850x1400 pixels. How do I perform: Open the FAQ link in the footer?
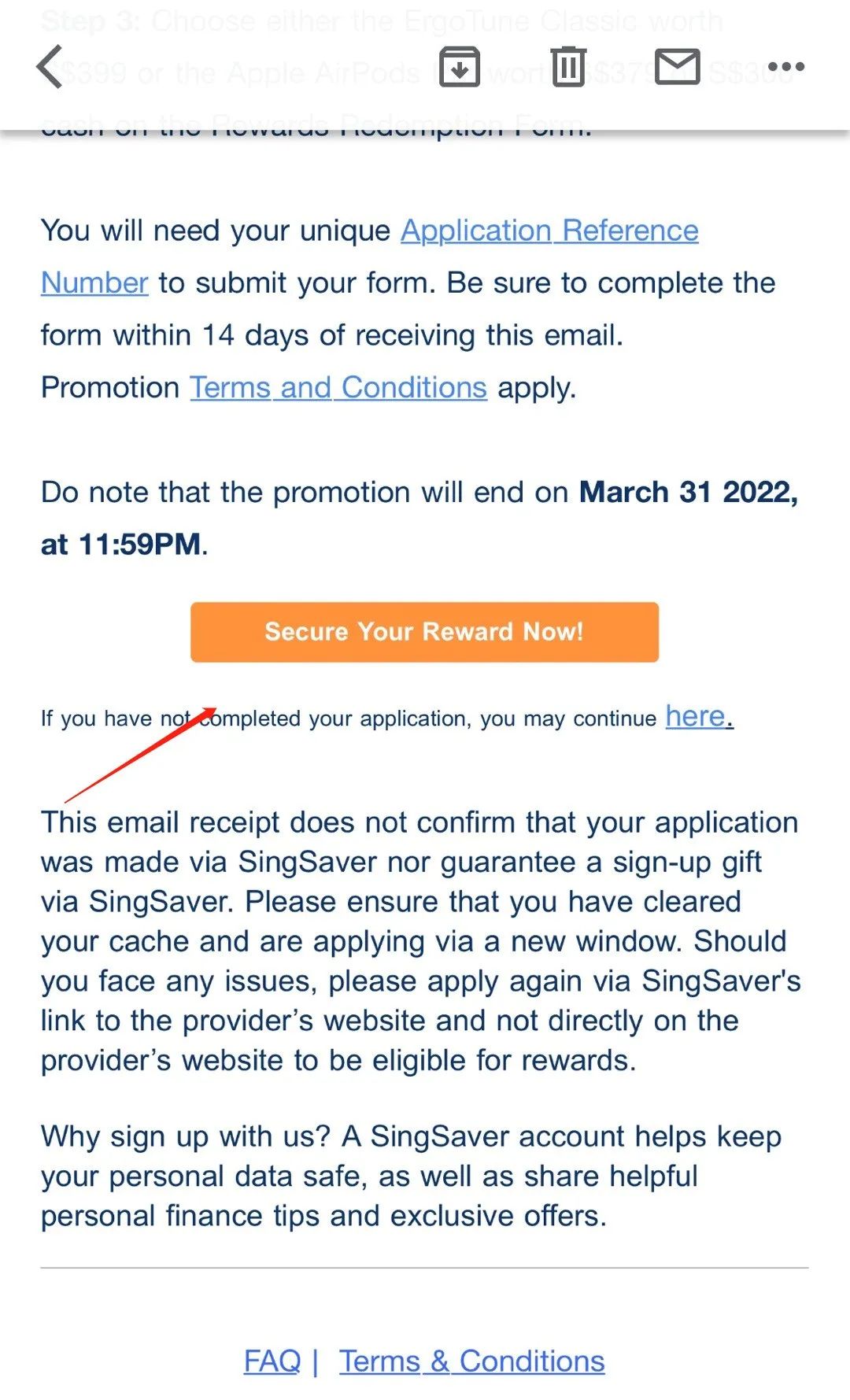(272, 1361)
